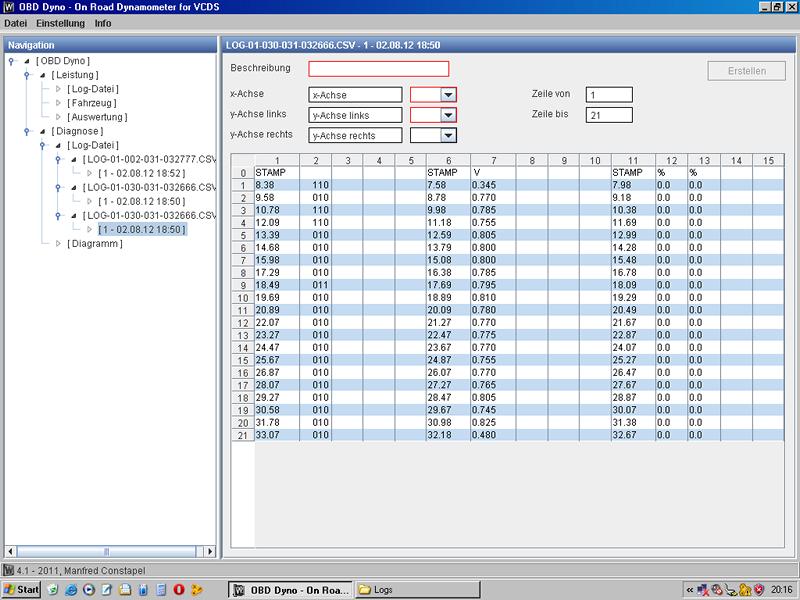Open the y-Achse rechts dropdown arrow
Screen dimensions: 800x600
(448, 135)
